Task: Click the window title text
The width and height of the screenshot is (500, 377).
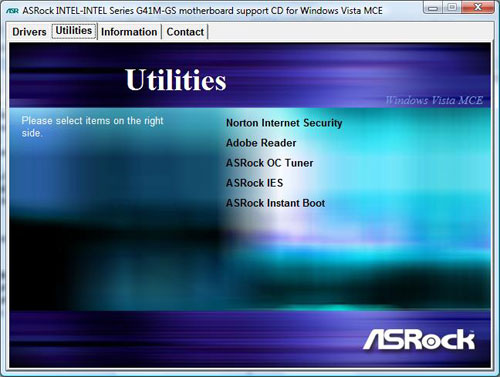Action: coord(202,11)
